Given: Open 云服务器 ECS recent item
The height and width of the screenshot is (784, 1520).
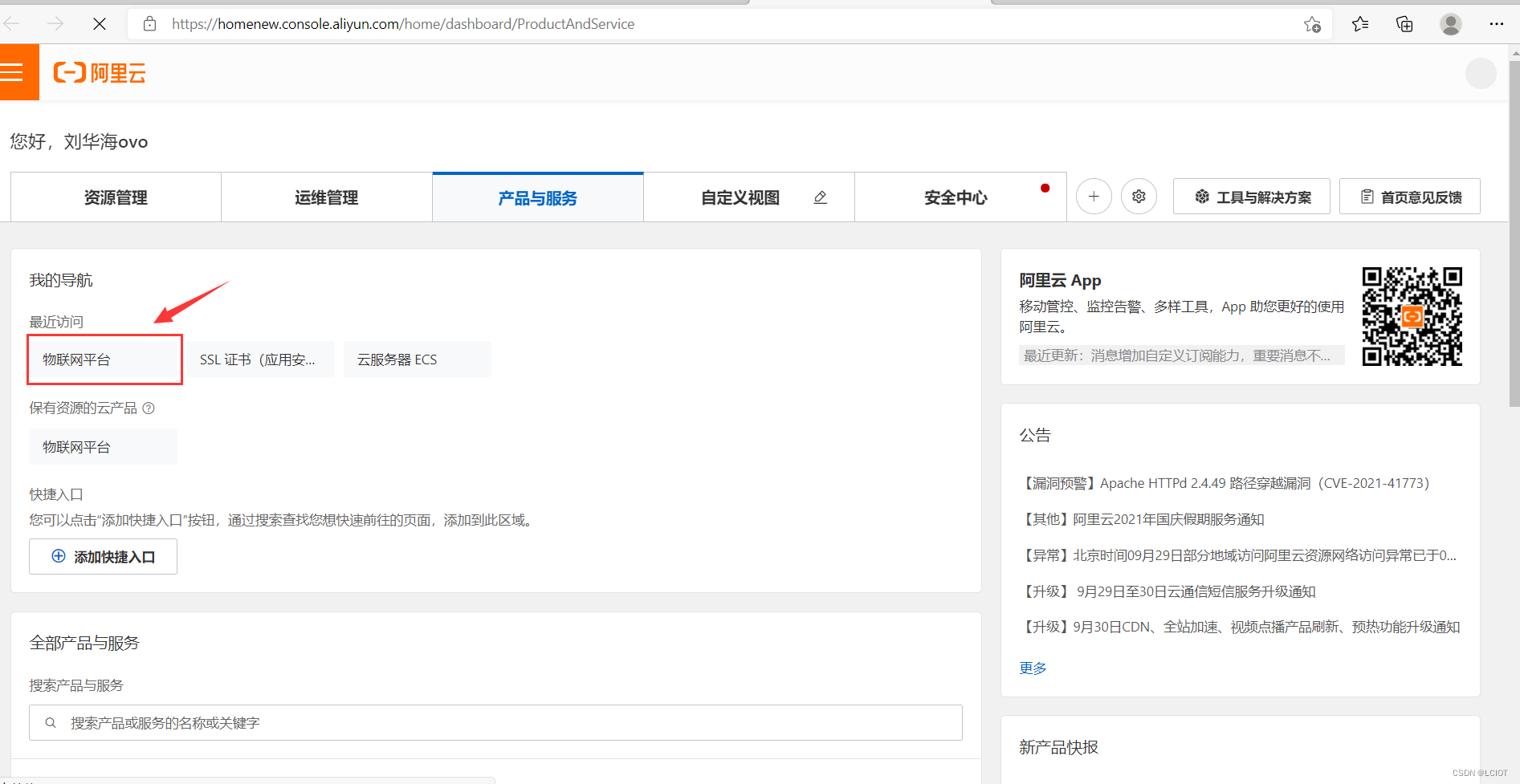Looking at the screenshot, I should 418,360.
